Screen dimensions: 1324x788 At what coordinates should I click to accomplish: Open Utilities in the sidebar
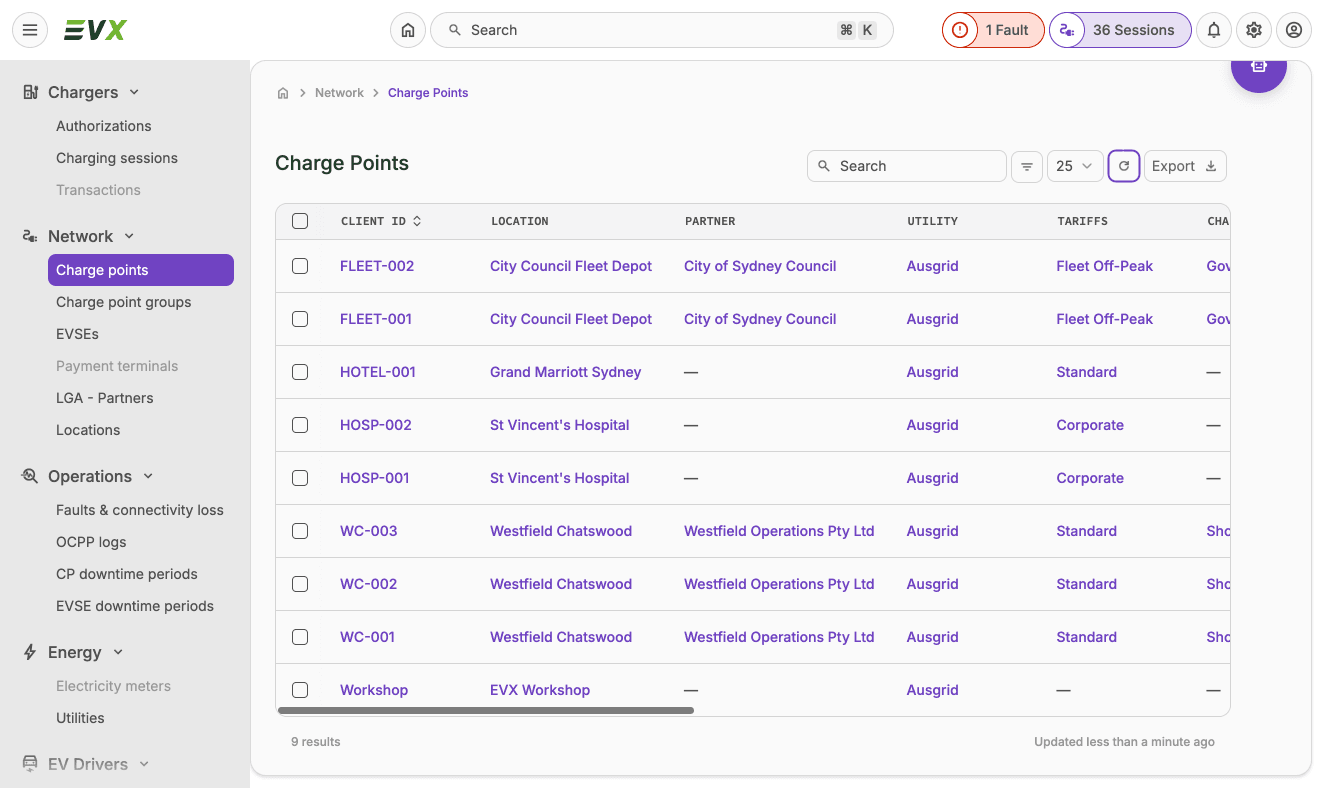coord(80,718)
